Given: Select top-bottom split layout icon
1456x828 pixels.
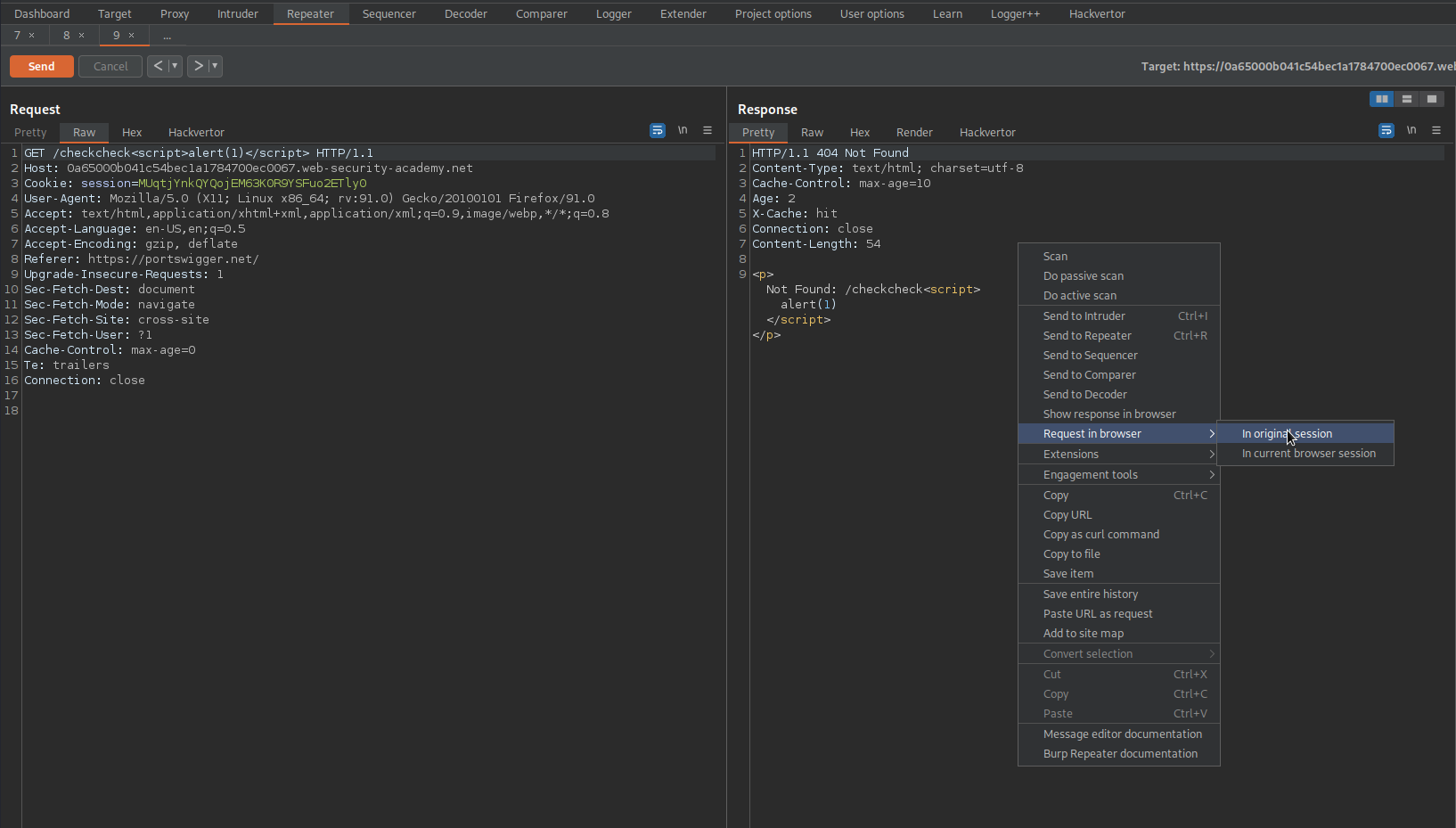Looking at the screenshot, I should (x=1407, y=99).
